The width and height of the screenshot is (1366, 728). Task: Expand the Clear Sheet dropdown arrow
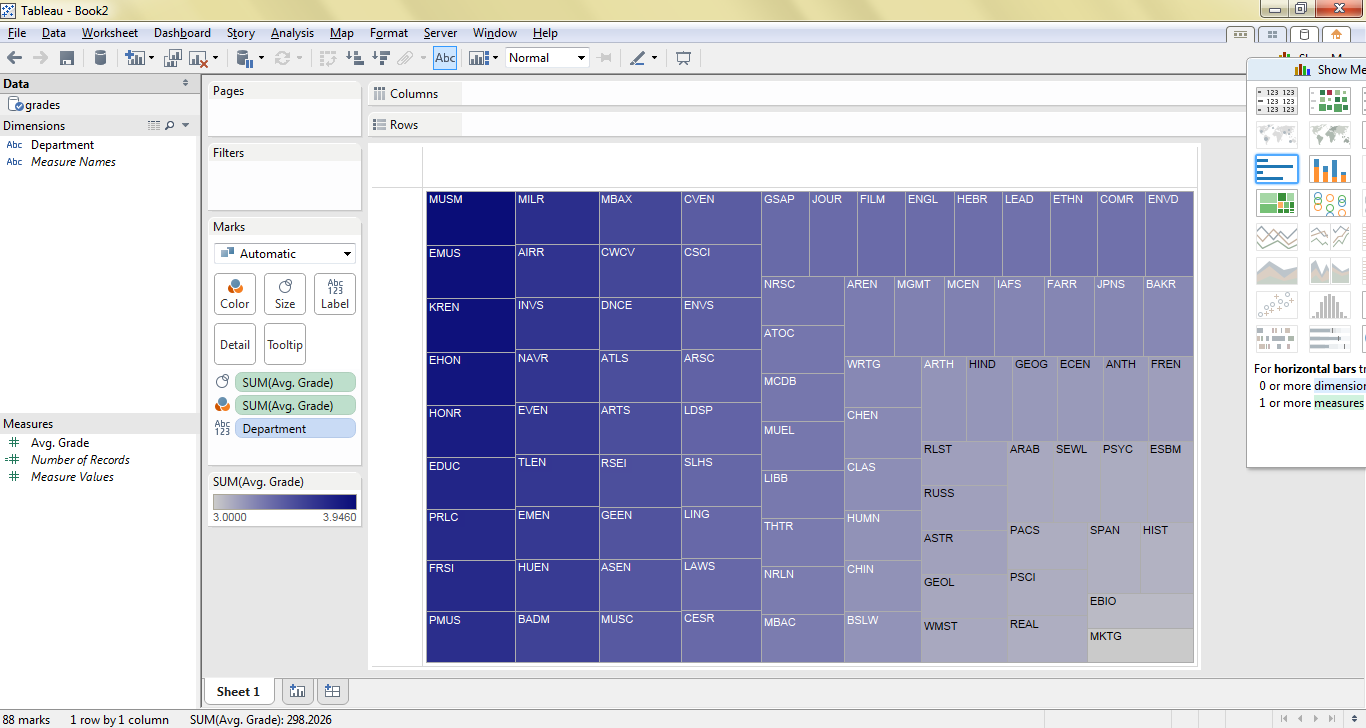214,58
